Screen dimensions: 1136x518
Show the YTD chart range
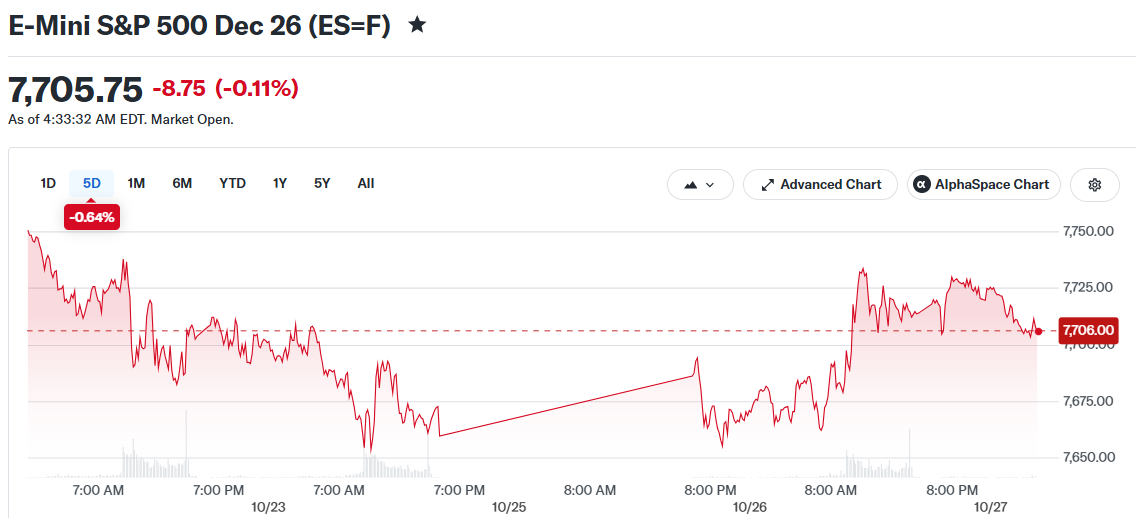coord(233,183)
